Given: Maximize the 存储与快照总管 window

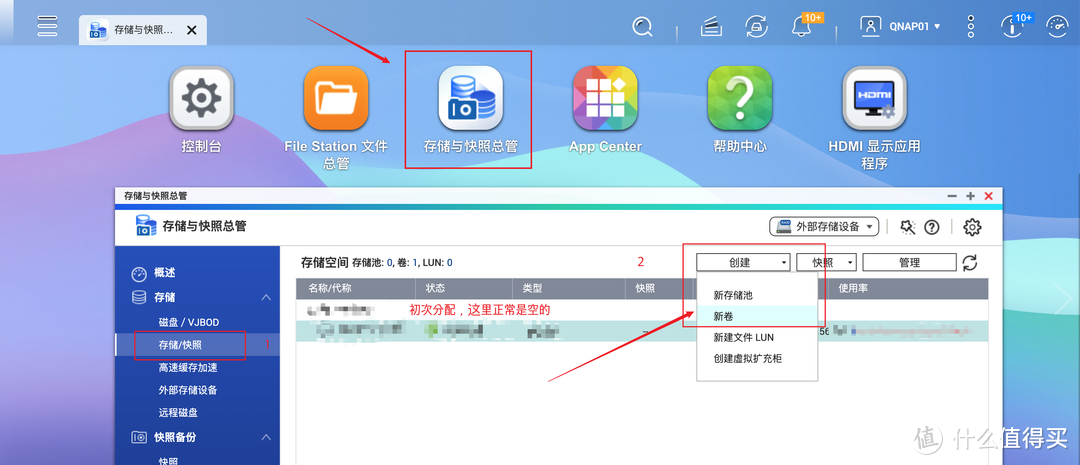Looking at the screenshot, I should pos(970,196).
